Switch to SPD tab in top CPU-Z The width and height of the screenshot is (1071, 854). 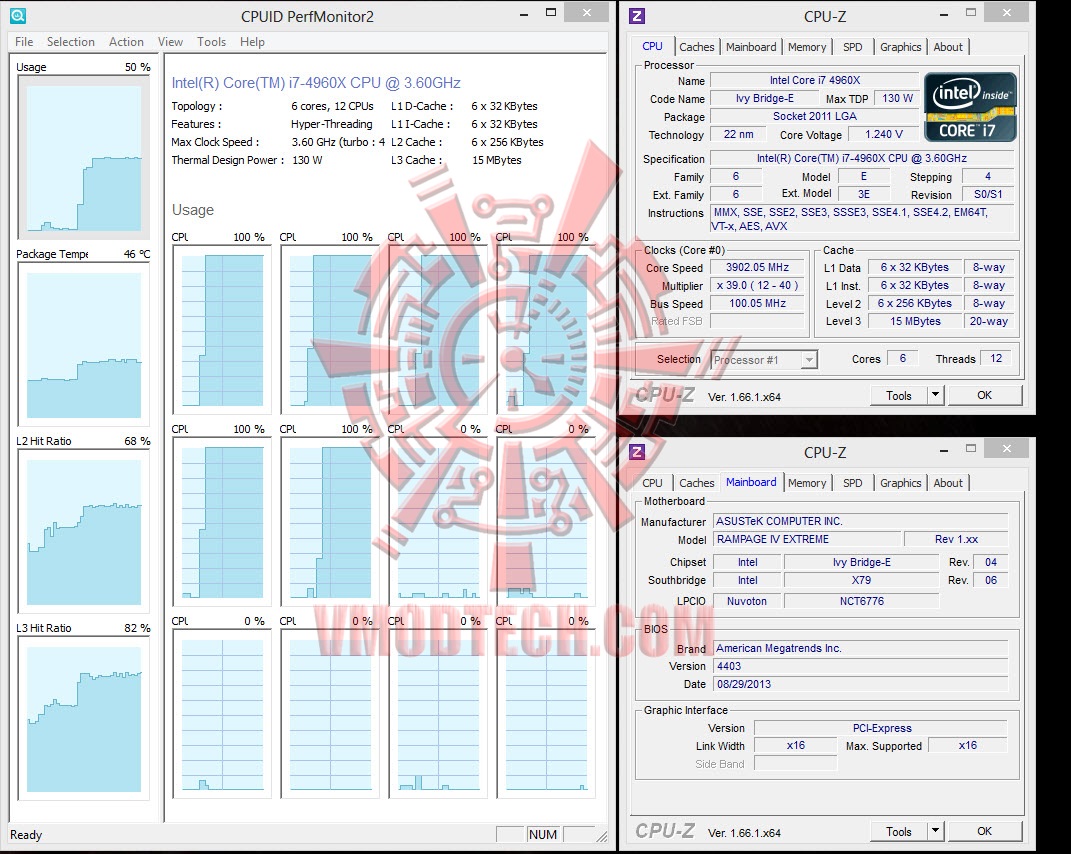(x=852, y=47)
